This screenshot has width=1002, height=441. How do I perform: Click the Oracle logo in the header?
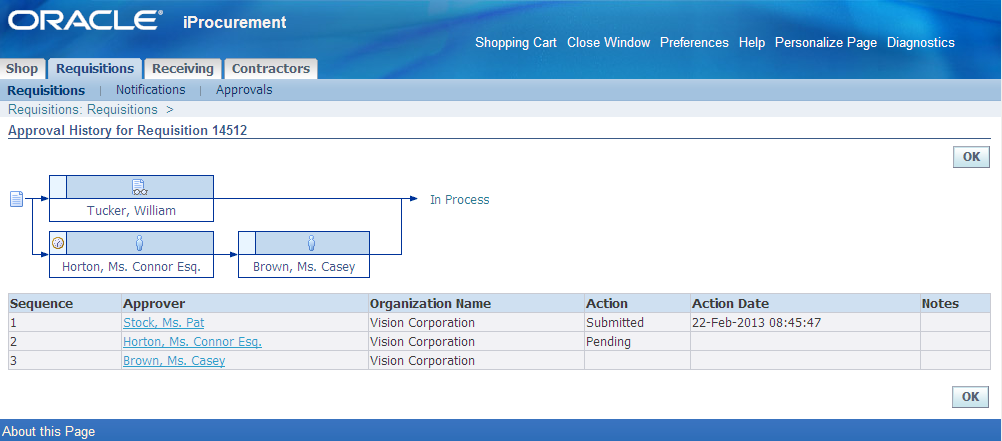tap(84, 20)
